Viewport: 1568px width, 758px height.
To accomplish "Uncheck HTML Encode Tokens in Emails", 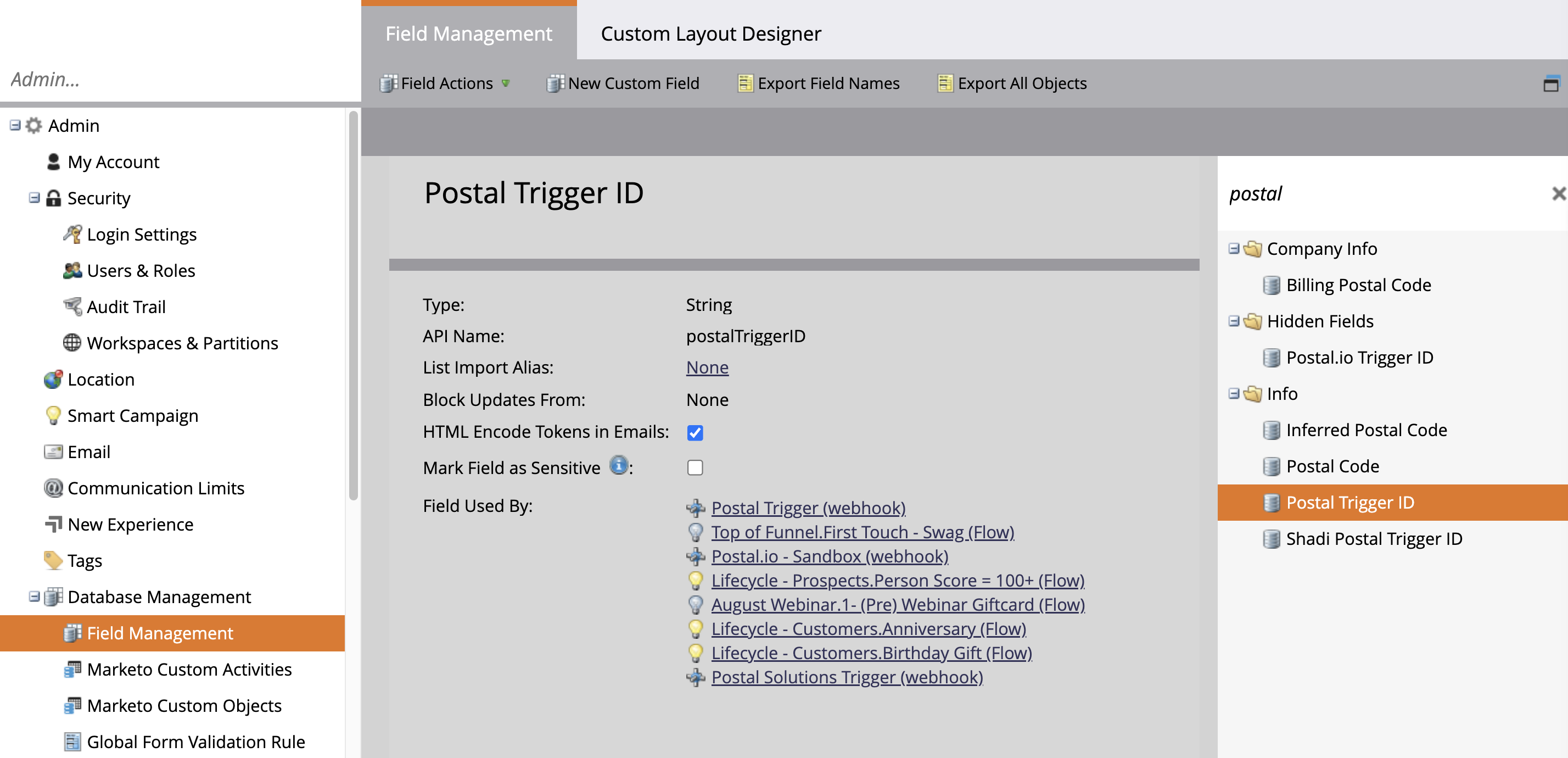I will pos(695,432).
